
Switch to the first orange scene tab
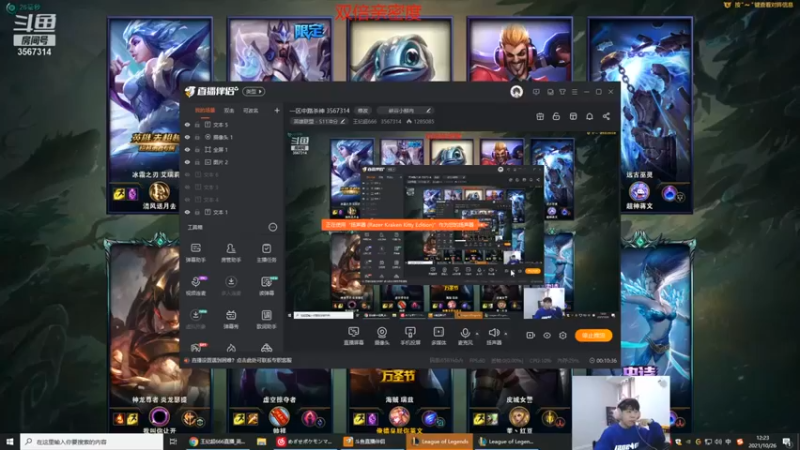(x=205, y=110)
